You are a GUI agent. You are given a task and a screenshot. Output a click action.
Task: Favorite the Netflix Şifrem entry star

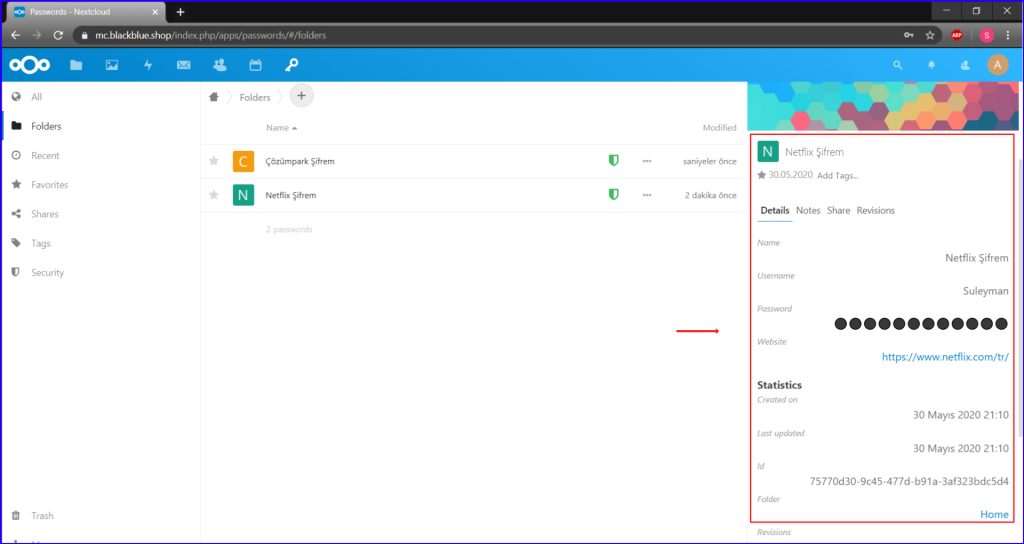click(214, 195)
